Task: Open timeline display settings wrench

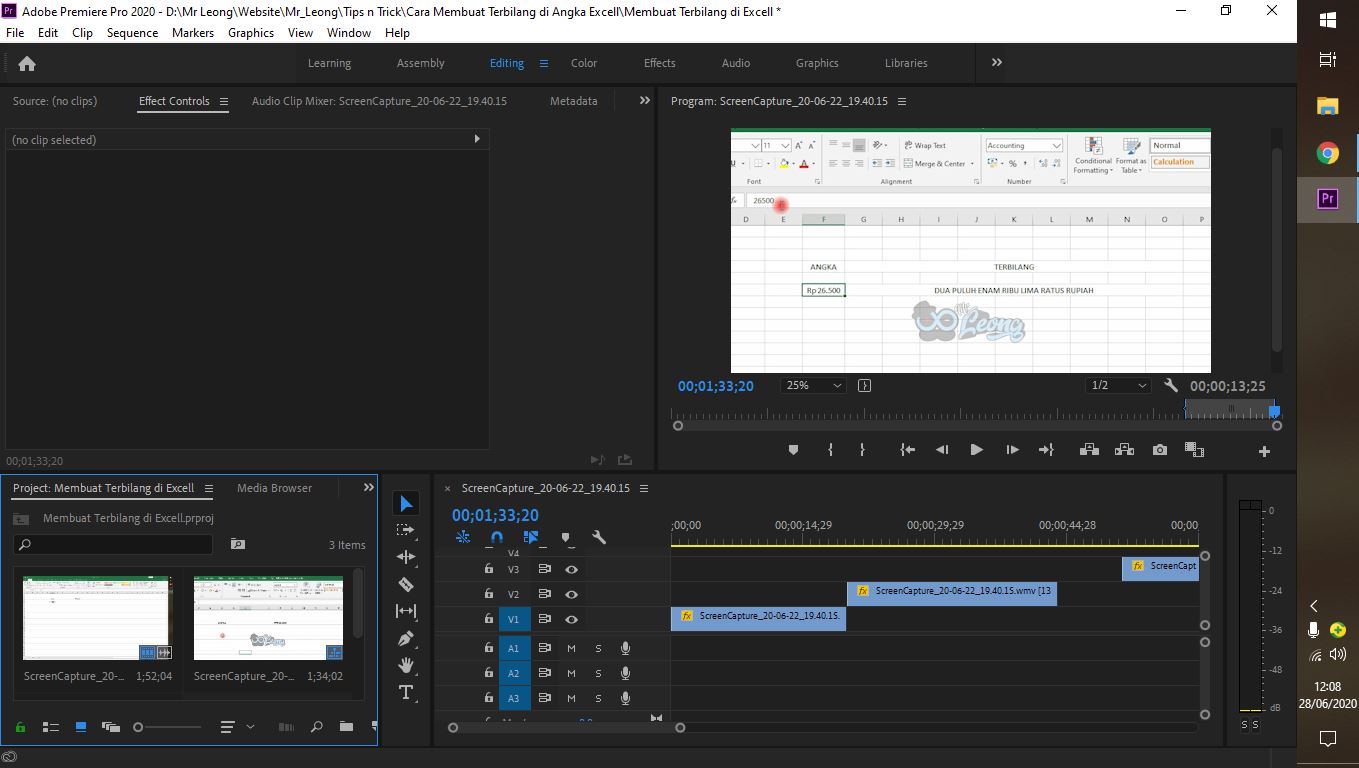Action: point(599,537)
